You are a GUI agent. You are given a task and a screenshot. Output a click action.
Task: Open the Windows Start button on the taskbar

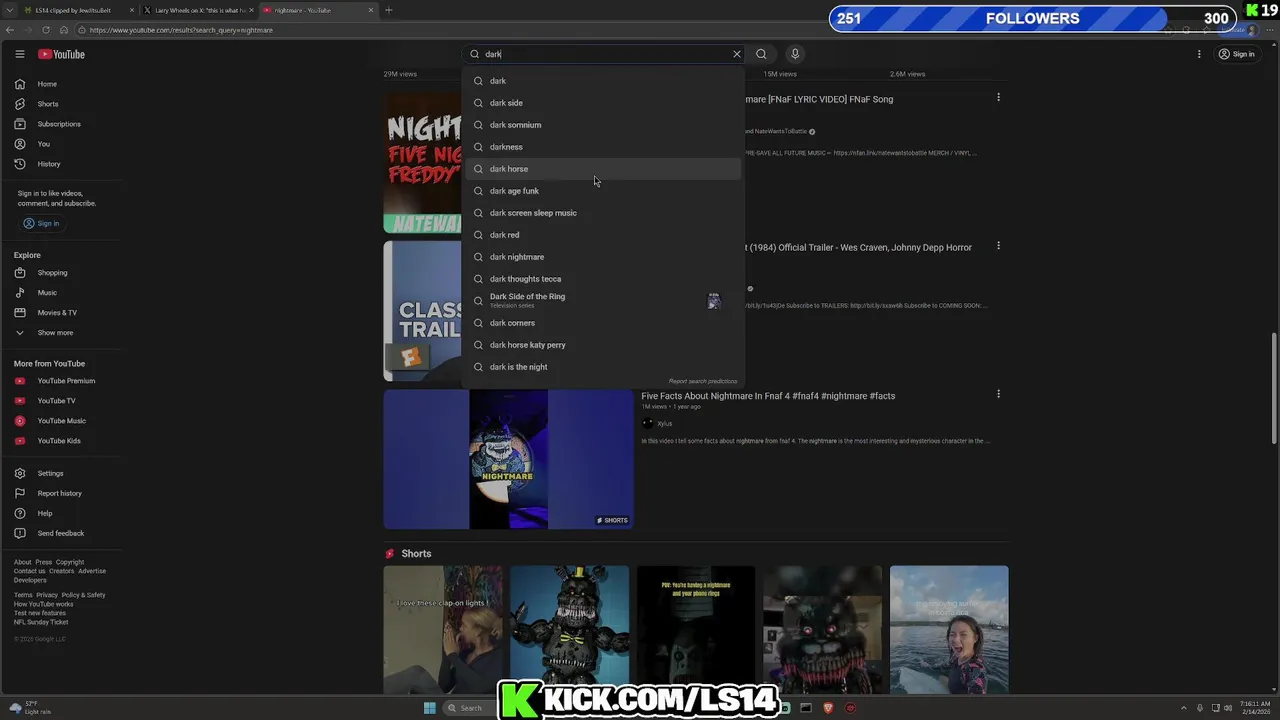click(x=429, y=708)
